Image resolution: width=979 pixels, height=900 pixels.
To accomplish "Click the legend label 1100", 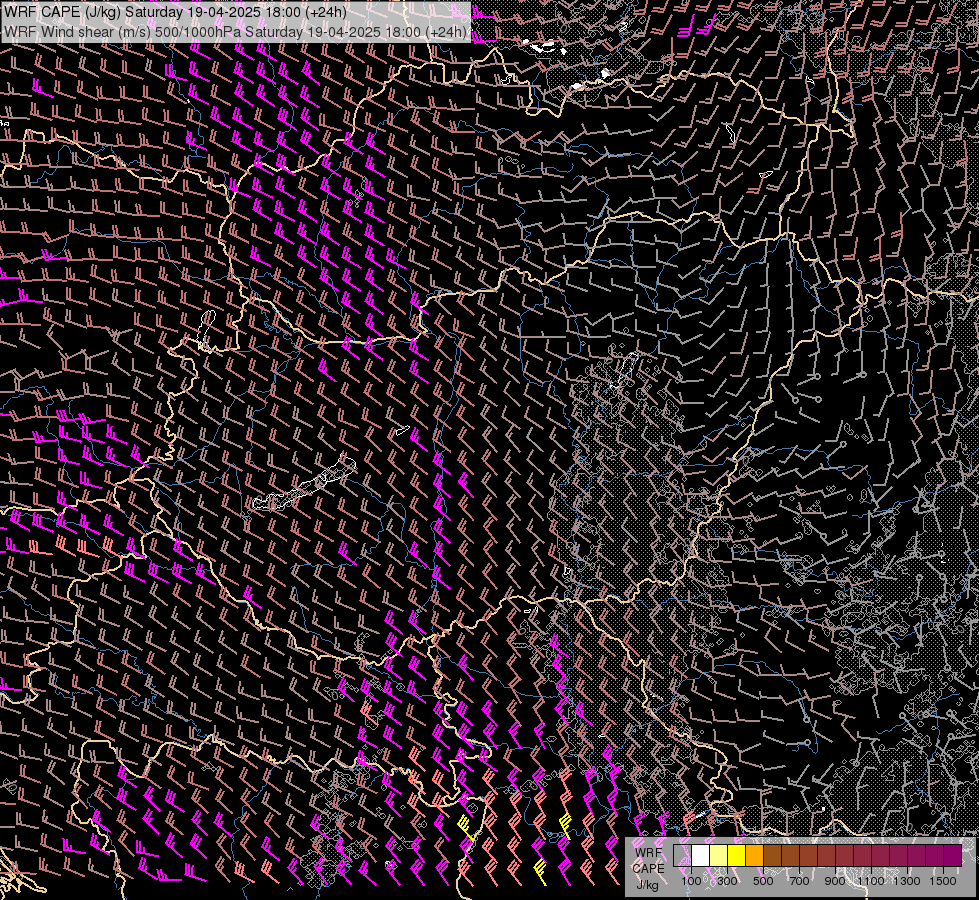I will pyautogui.click(x=871, y=881).
